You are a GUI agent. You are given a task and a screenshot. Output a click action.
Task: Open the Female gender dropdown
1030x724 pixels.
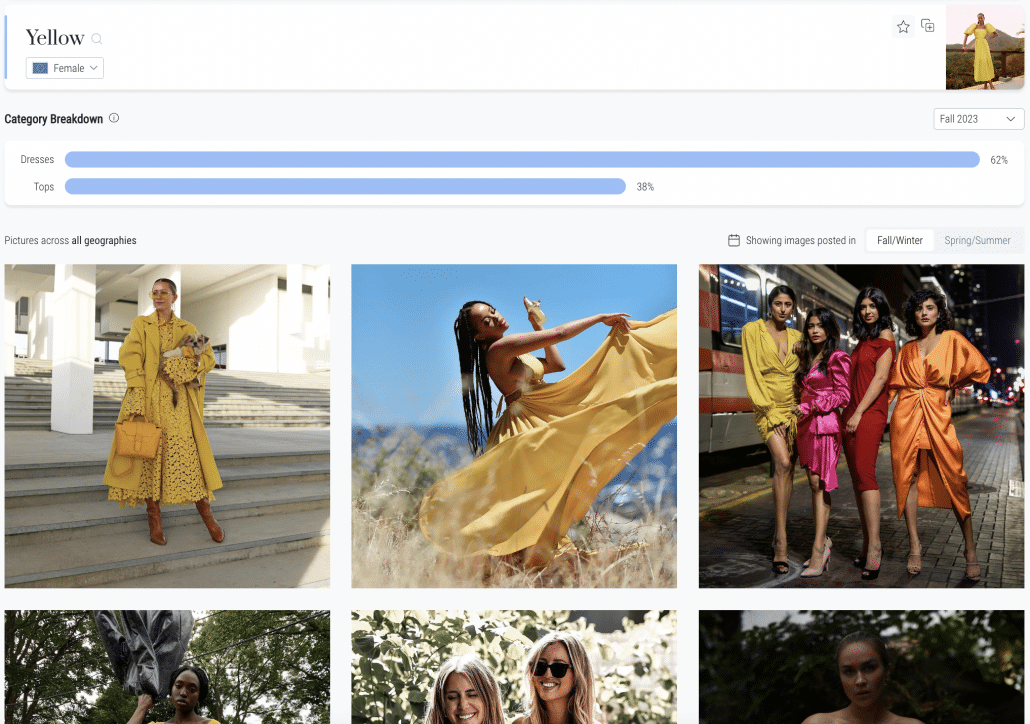(x=64, y=68)
